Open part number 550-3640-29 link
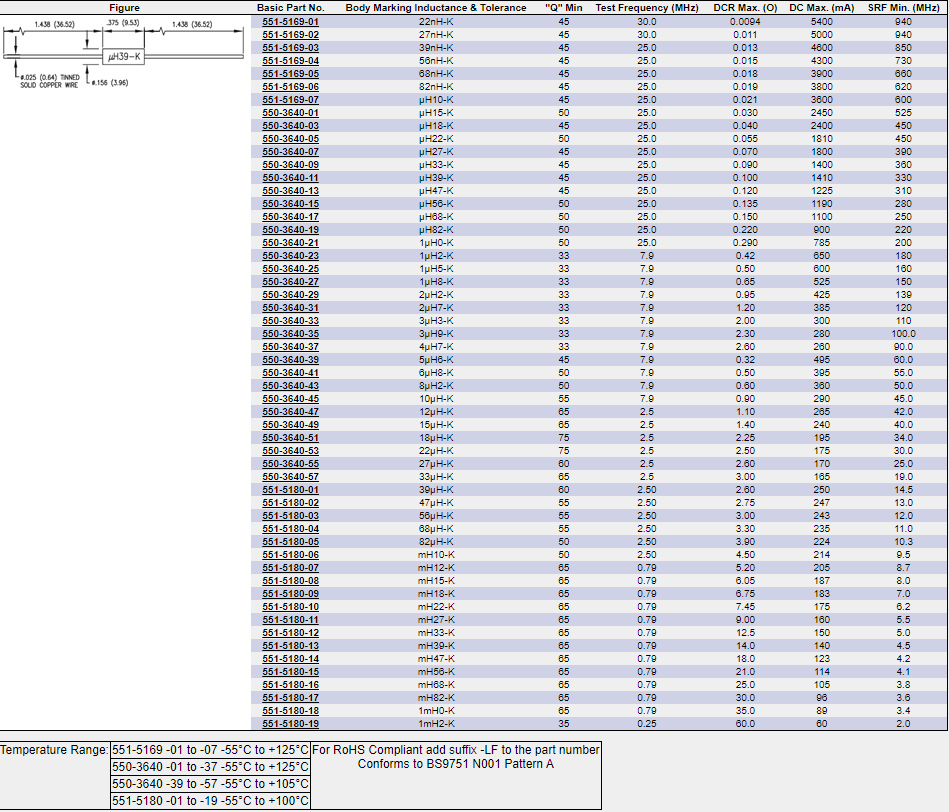The image size is (949, 812). coord(290,294)
